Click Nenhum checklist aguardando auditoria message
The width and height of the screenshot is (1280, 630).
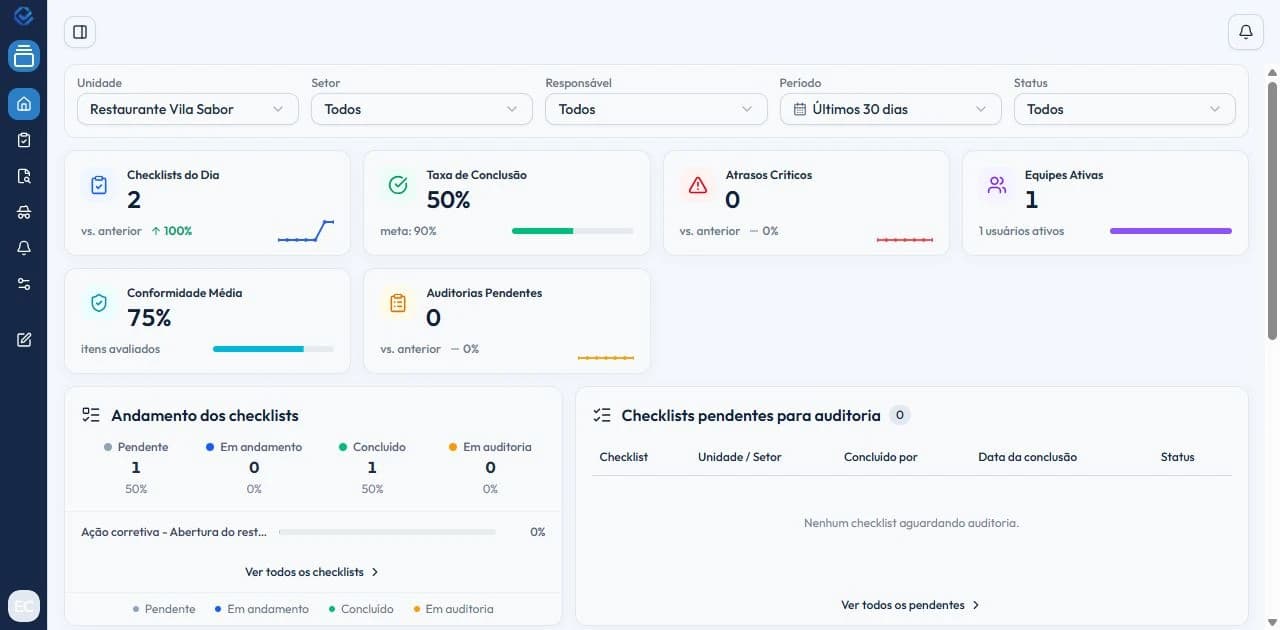click(x=911, y=523)
